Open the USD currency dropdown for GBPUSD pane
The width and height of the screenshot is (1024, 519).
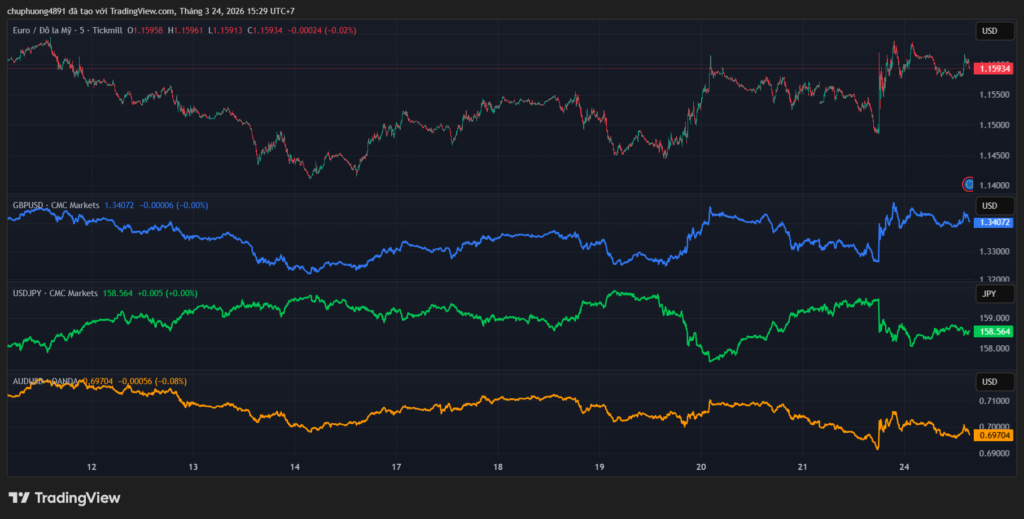[989, 206]
